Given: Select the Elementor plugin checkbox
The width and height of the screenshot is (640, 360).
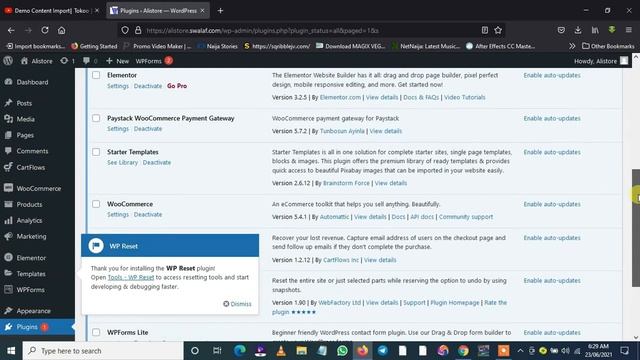Looking at the screenshot, I should pyautogui.click(x=96, y=75).
